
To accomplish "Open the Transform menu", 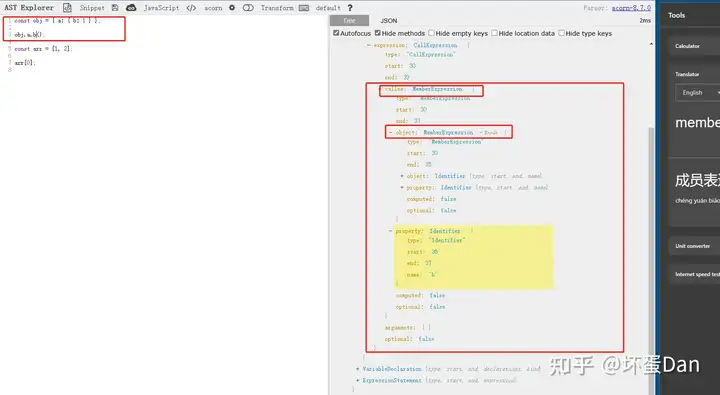I will 277,8.
